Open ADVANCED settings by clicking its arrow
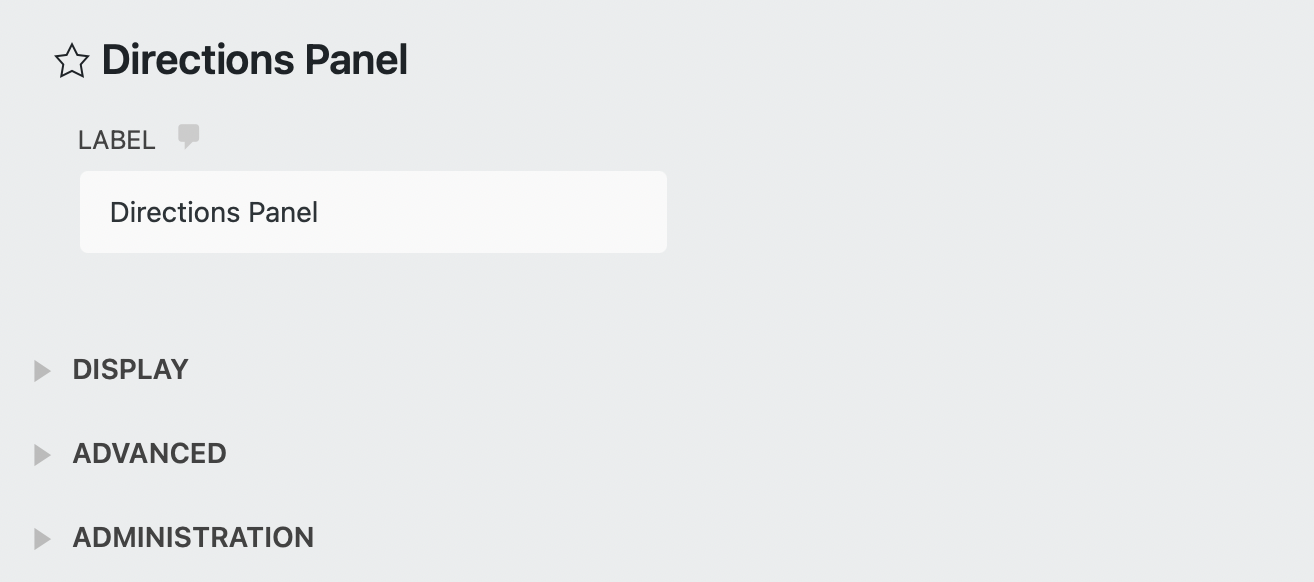This screenshot has height=582, width=1314. [x=43, y=453]
